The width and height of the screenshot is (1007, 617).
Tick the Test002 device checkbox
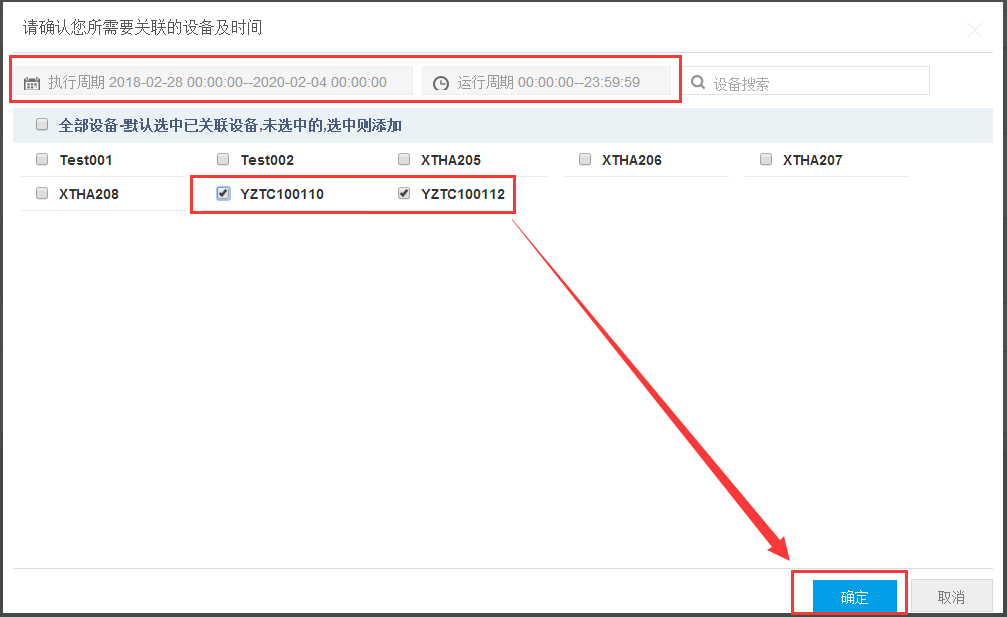223,159
